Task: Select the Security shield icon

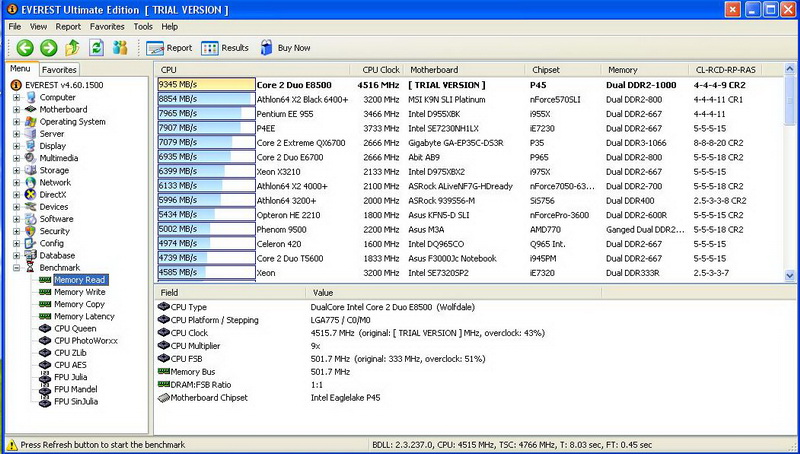Action: (31, 231)
